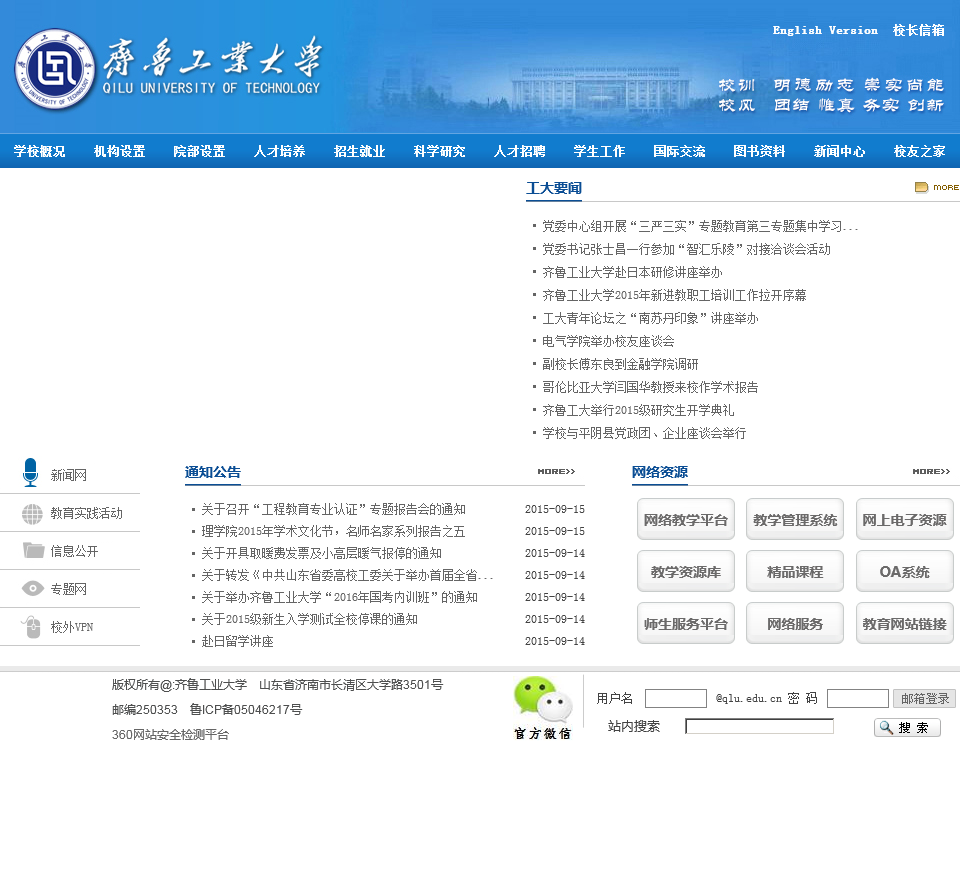
Task: Click the microphone icon beside 新闻网
Action: coord(31,473)
